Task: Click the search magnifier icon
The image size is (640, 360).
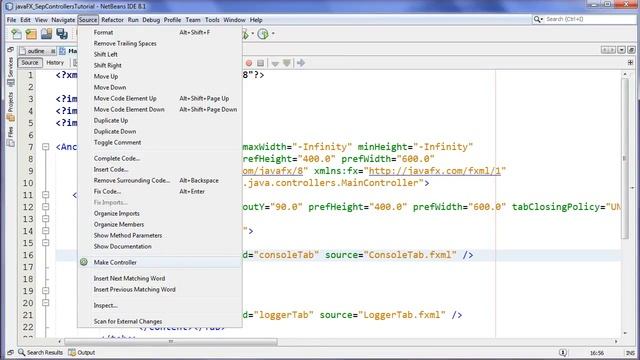Action: click(x=537, y=19)
